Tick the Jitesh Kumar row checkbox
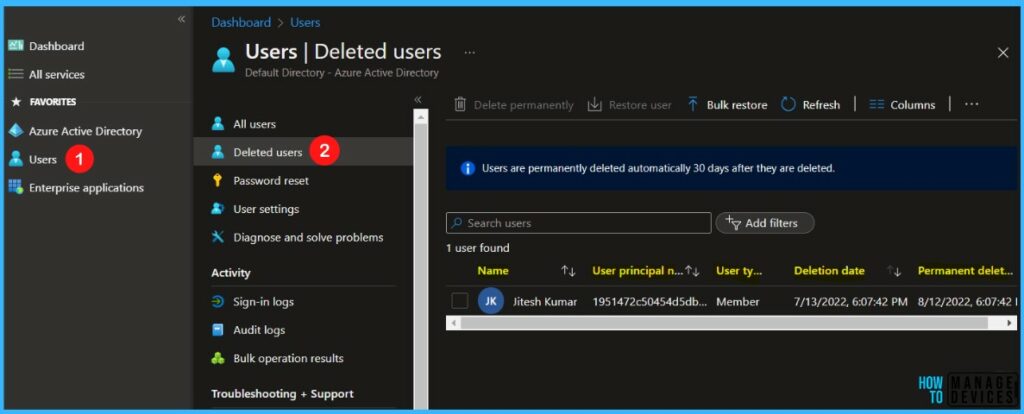This screenshot has height=414, width=1024. click(460, 301)
